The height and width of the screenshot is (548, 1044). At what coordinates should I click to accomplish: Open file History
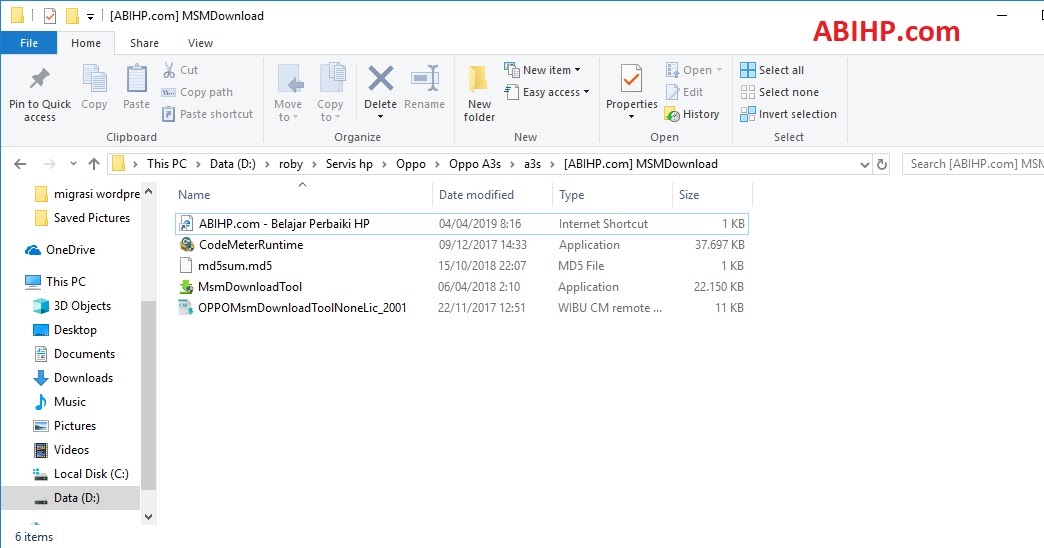pyautogui.click(x=692, y=114)
